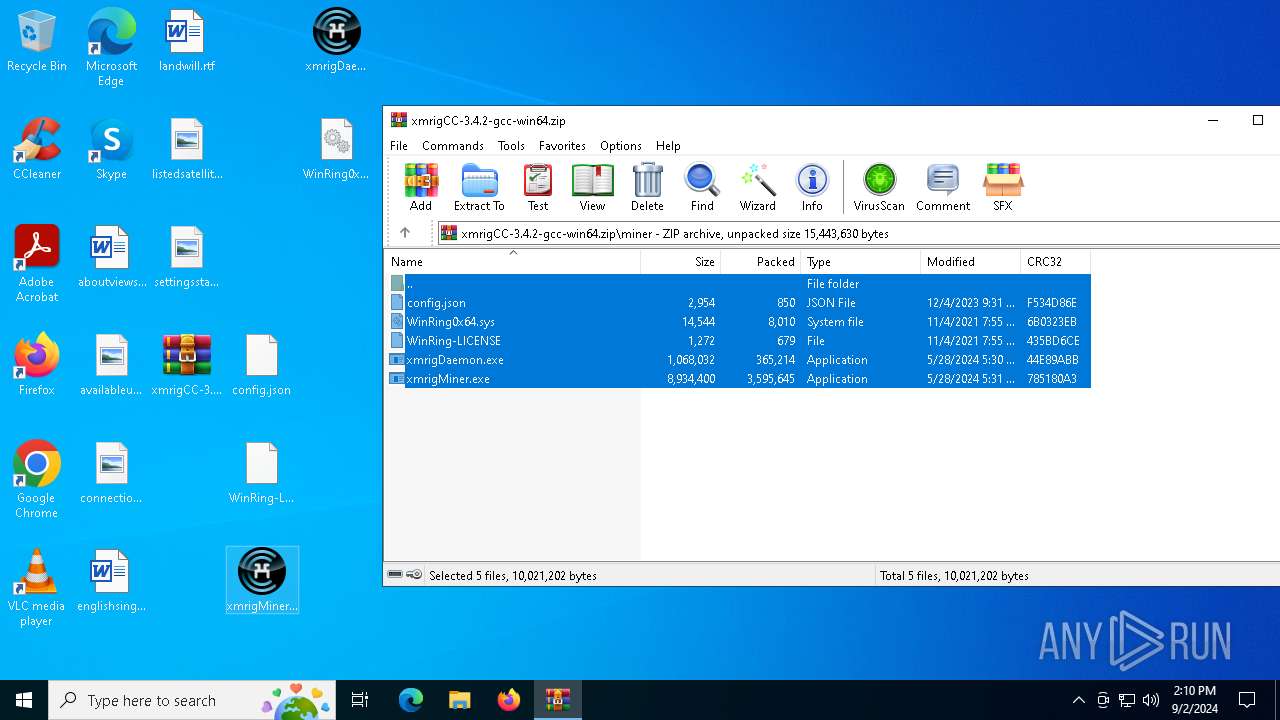
Task: Open File Explorer from taskbar
Action: 460,700
